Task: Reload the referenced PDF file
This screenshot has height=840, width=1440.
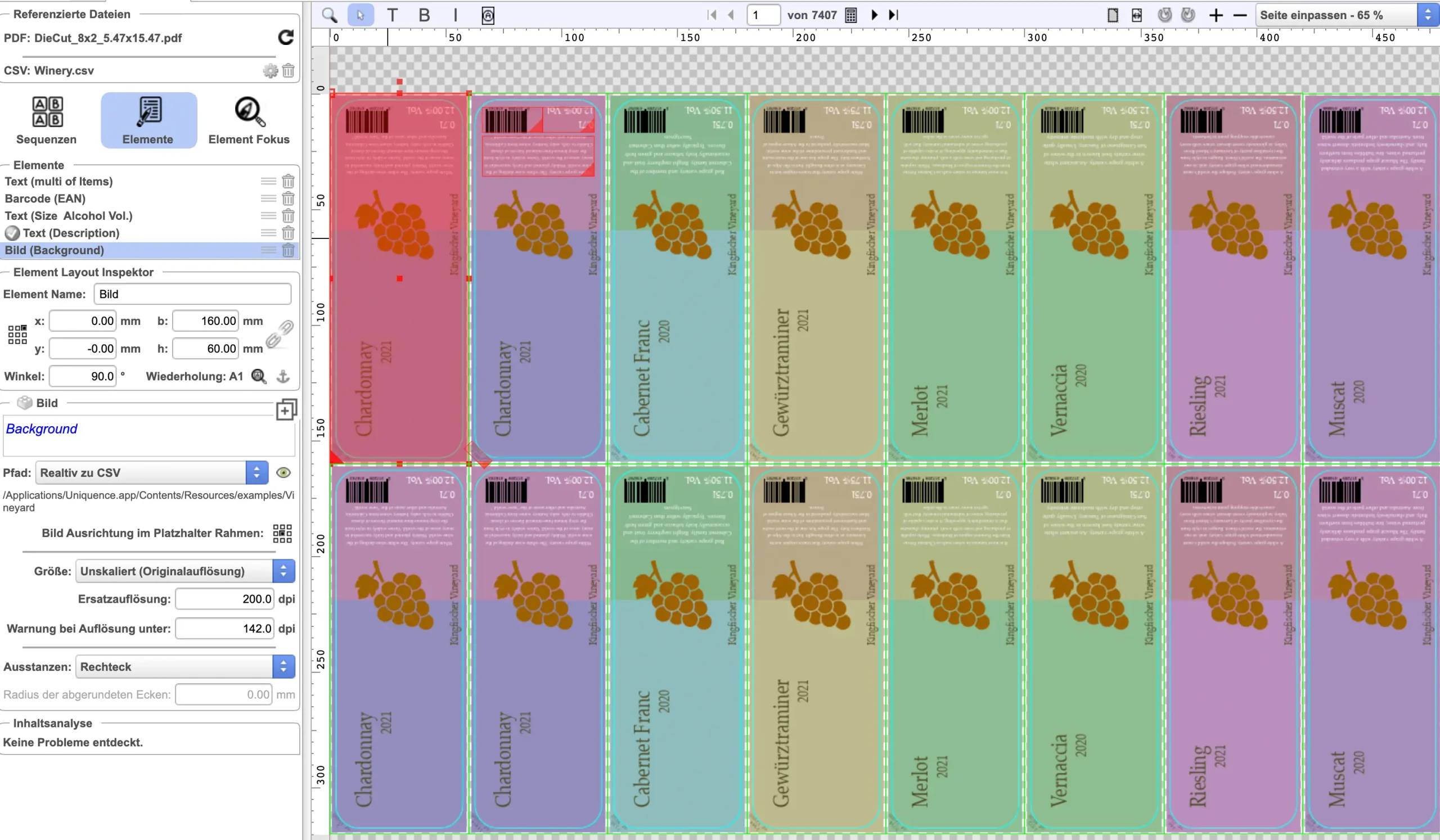Action: (x=286, y=38)
